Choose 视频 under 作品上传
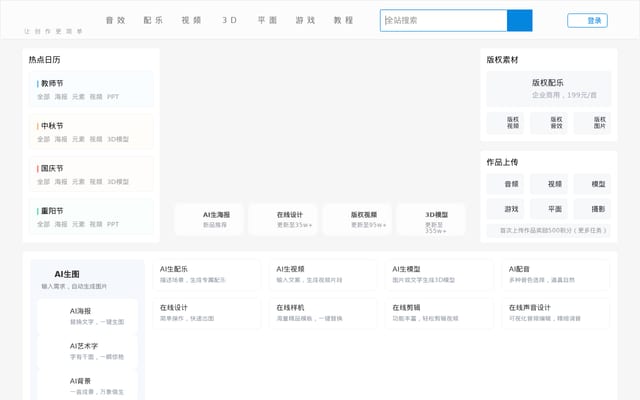The width and height of the screenshot is (640, 400). tap(549, 184)
